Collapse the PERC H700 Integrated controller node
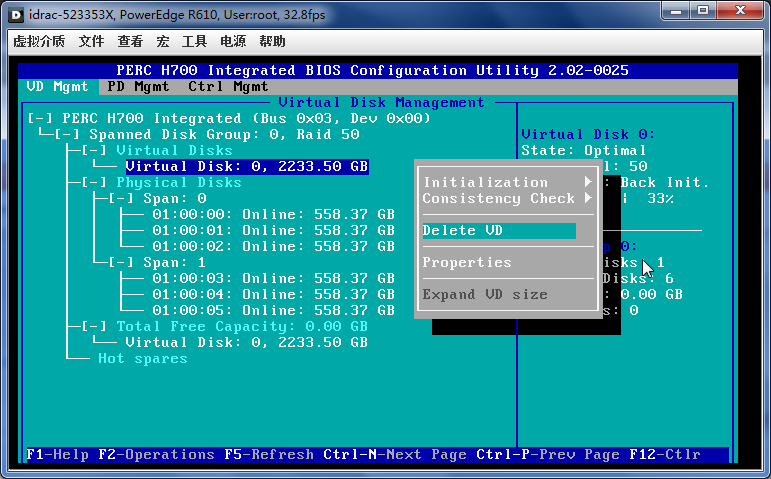 point(40,119)
